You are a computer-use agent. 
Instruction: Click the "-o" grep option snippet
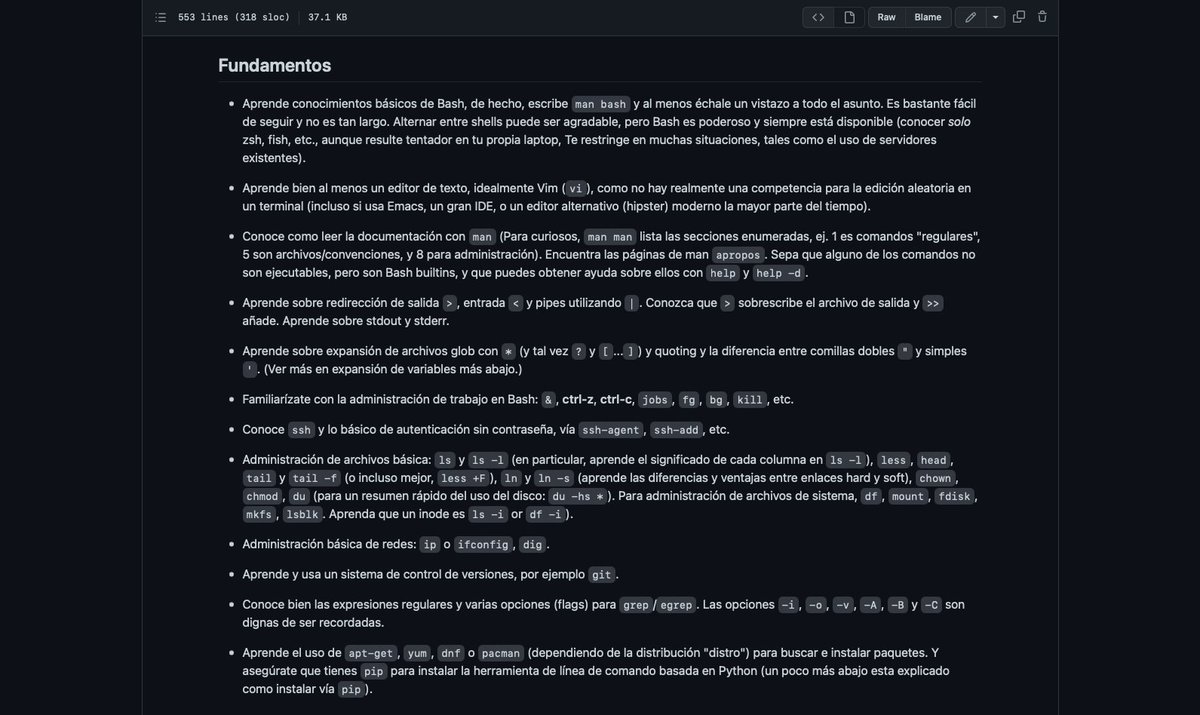816,605
